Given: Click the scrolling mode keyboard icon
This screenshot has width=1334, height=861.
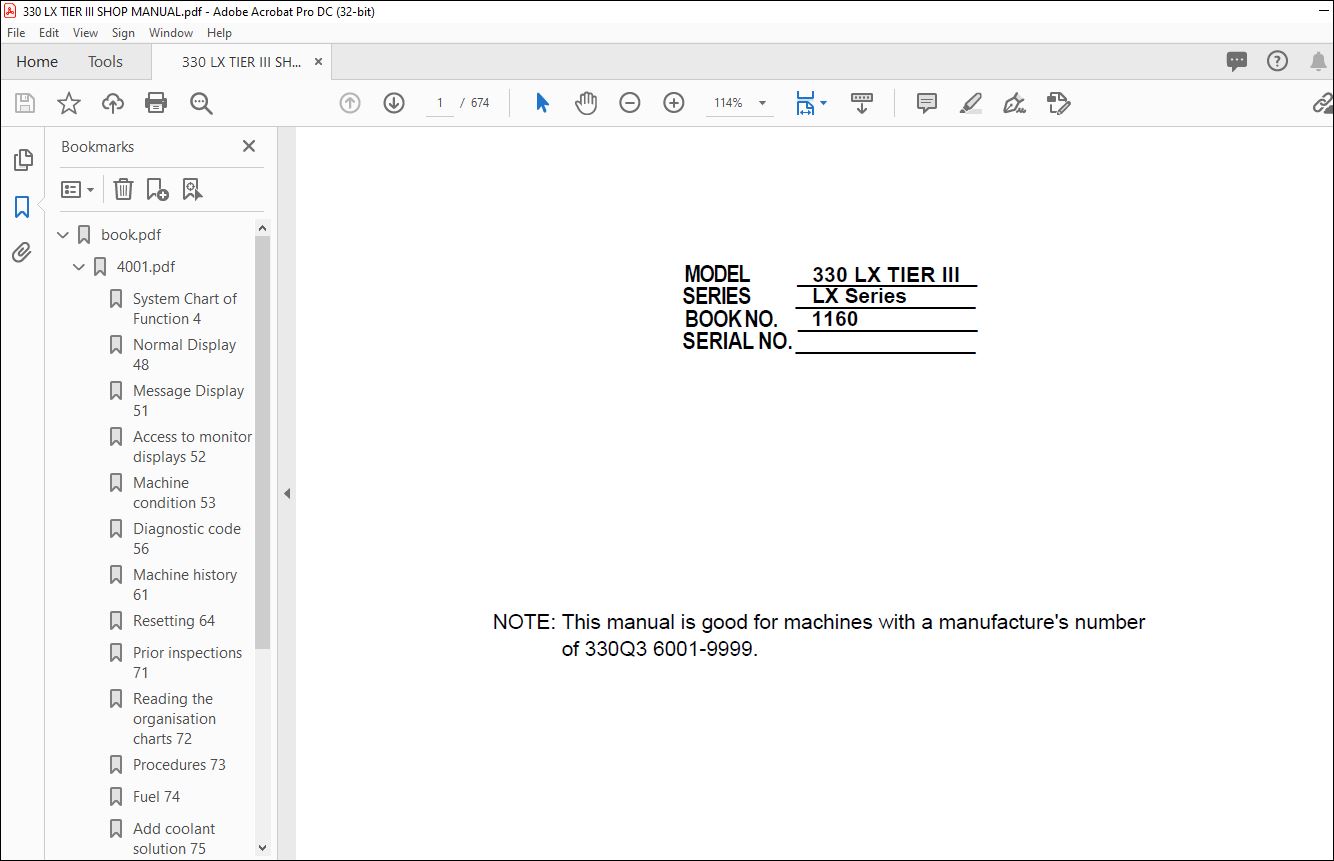Looking at the screenshot, I should [861, 103].
